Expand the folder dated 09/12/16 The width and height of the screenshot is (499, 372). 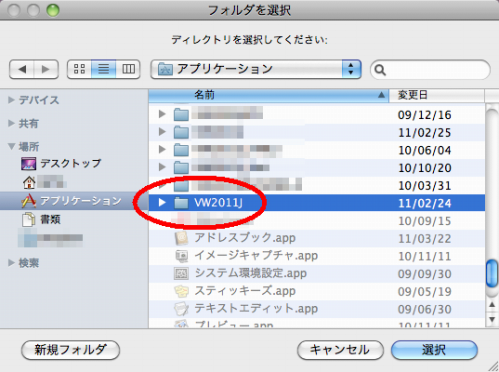tap(162, 114)
